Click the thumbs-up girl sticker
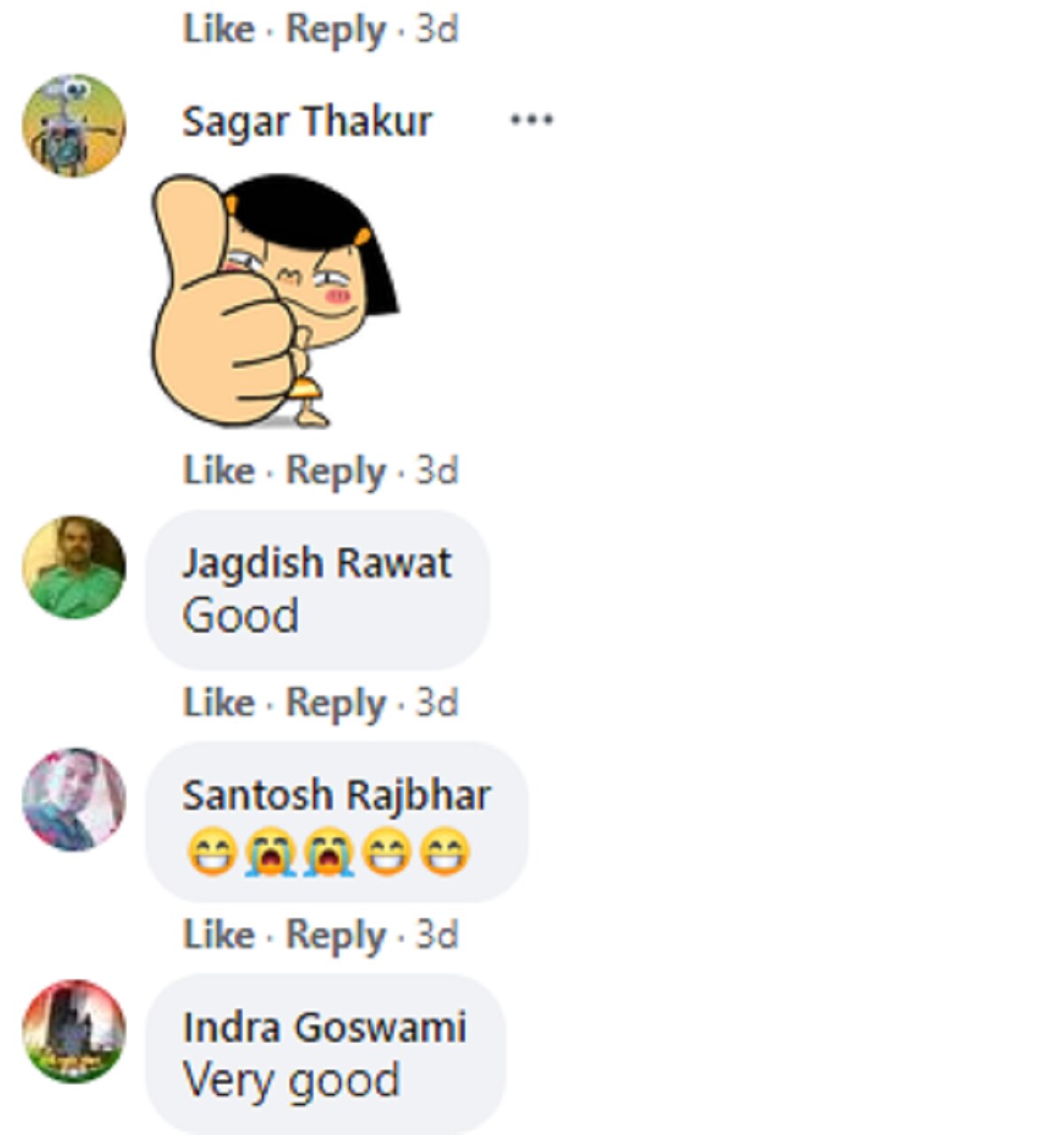Image resolution: width=1064 pixels, height=1135 pixels. click(x=275, y=301)
